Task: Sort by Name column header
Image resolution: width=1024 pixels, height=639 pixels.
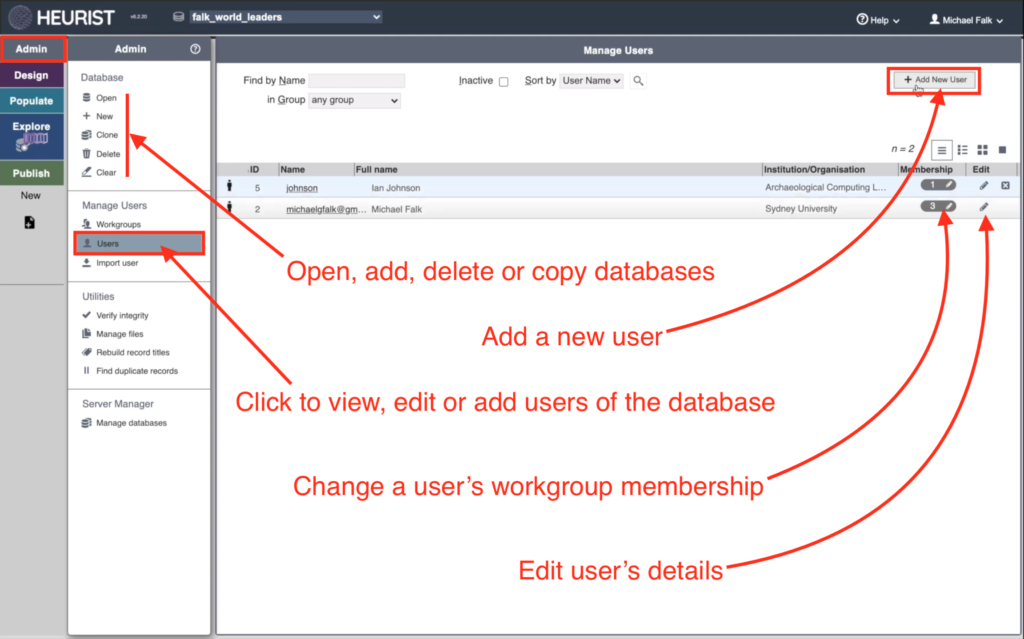Action: tap(293, 169)
